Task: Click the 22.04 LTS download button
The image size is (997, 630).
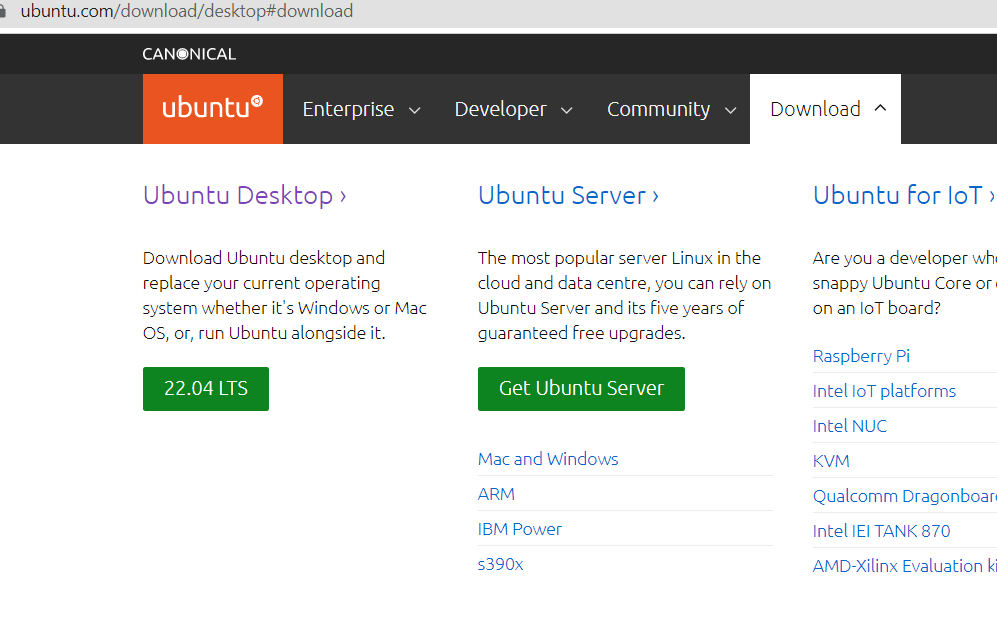Action: pyautogui.click(x=206, y=388)
